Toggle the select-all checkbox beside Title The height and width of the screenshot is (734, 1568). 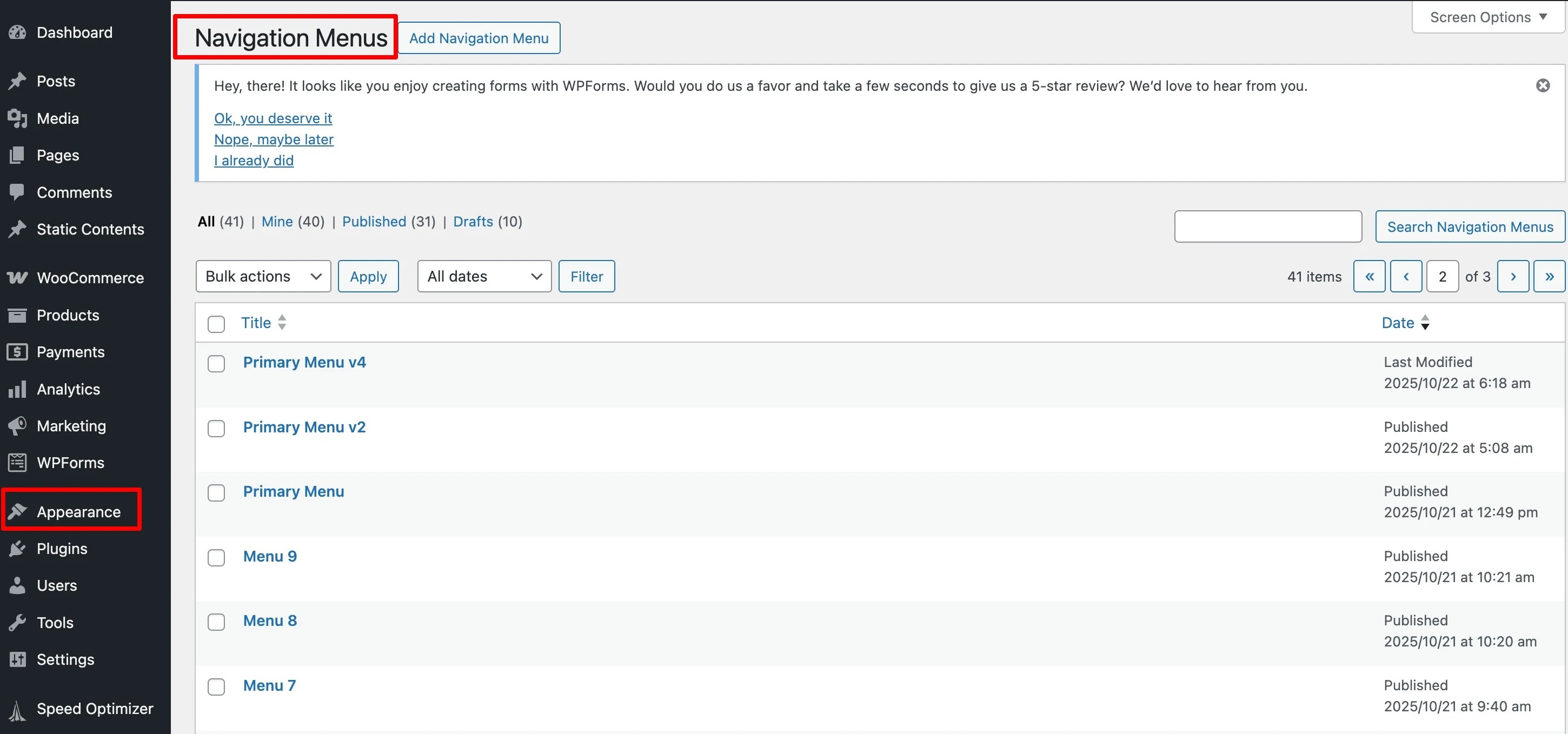216,323
